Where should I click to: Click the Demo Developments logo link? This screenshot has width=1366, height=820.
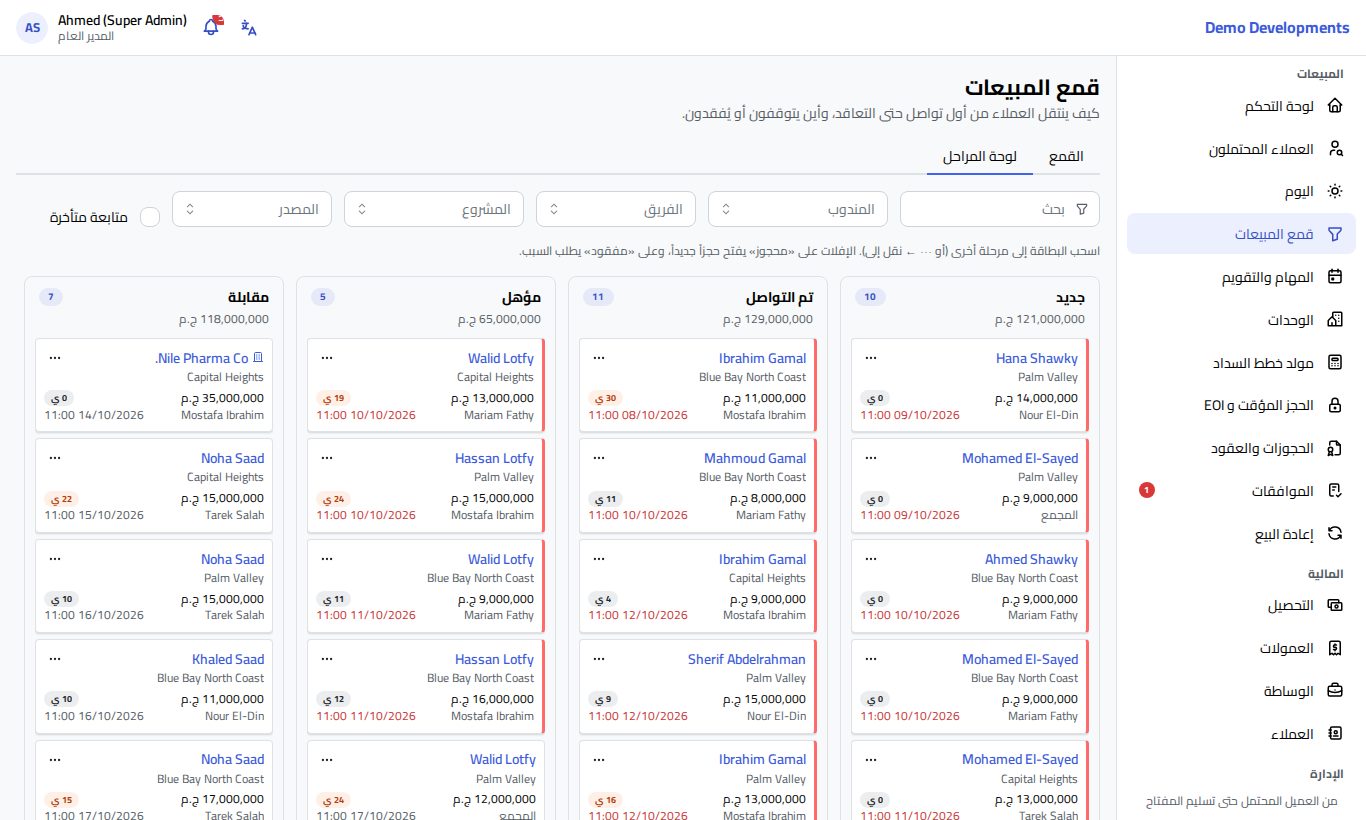[1277, 28]
